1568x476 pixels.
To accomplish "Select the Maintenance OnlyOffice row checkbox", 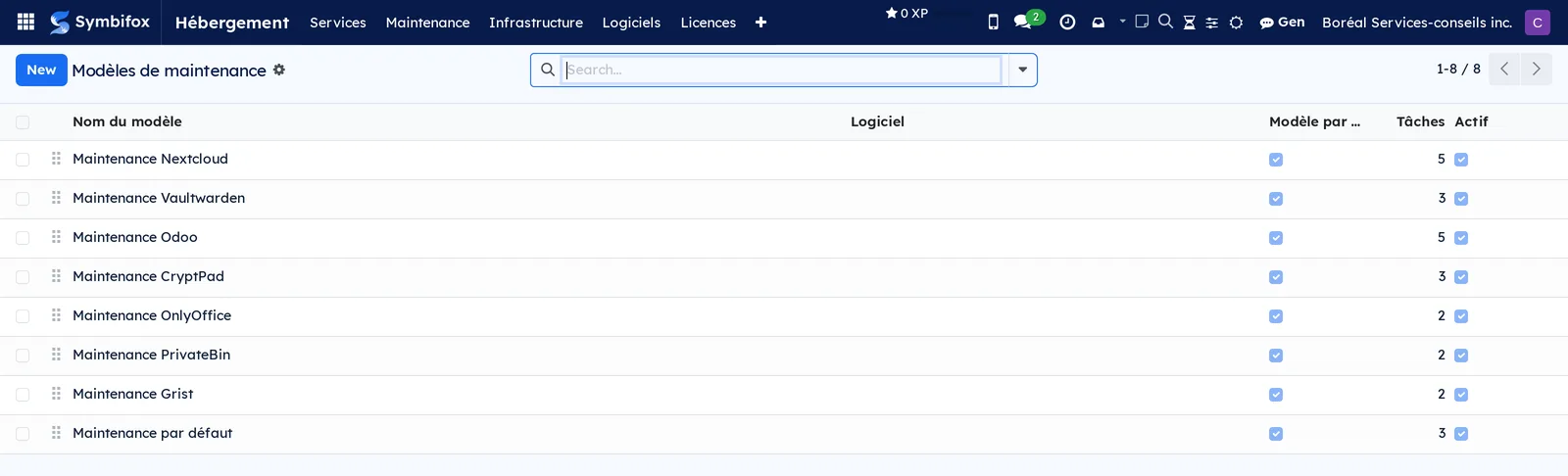I will click(x=23, y=316).
